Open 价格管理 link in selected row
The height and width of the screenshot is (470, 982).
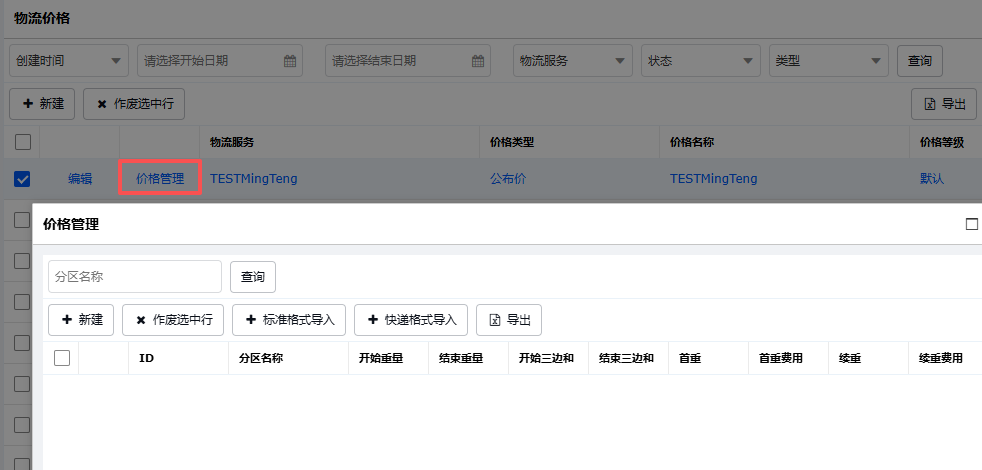click(160, 179)
